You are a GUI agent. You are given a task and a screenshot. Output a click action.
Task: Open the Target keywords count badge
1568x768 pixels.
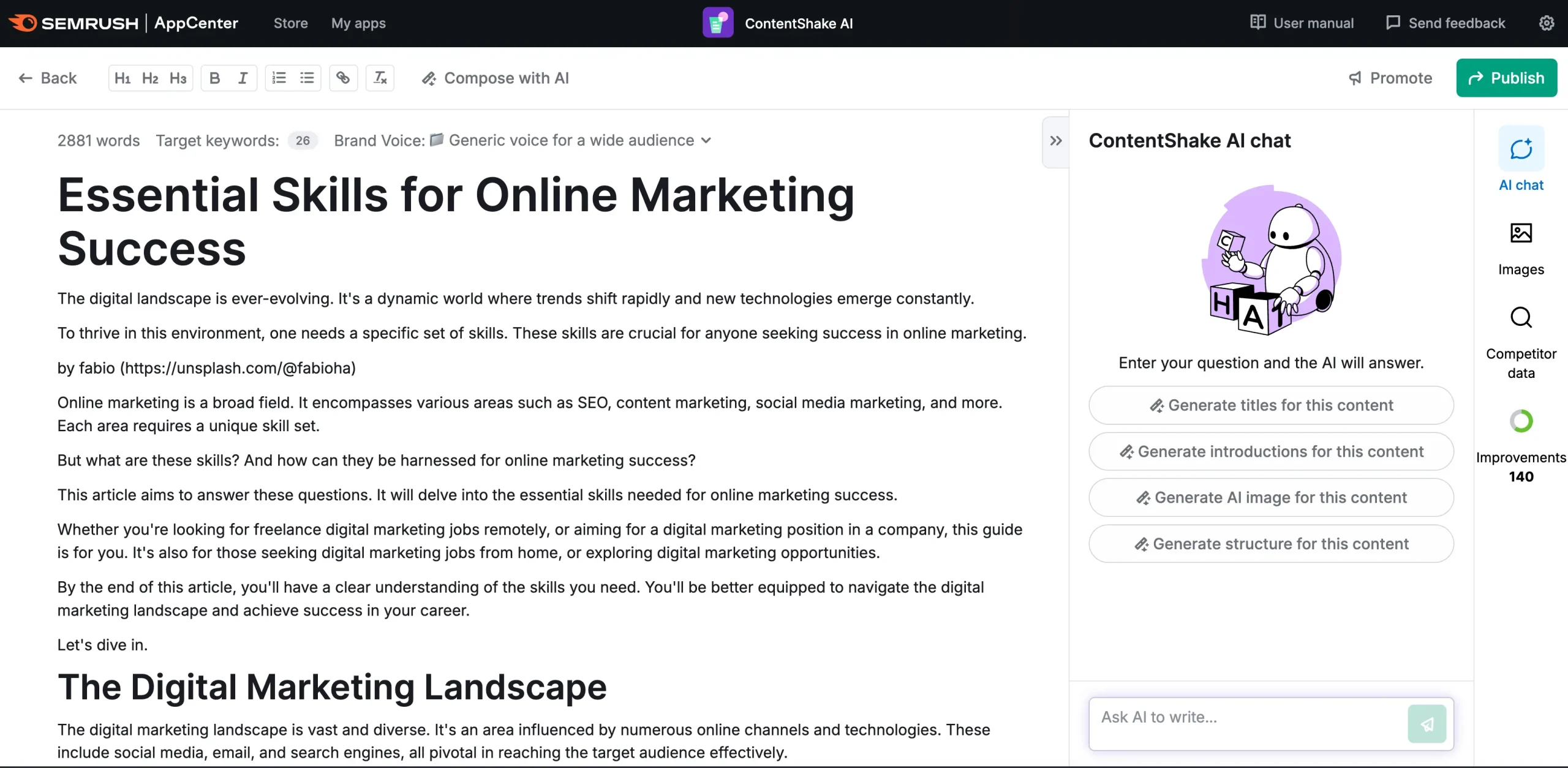tap(303, 141)
